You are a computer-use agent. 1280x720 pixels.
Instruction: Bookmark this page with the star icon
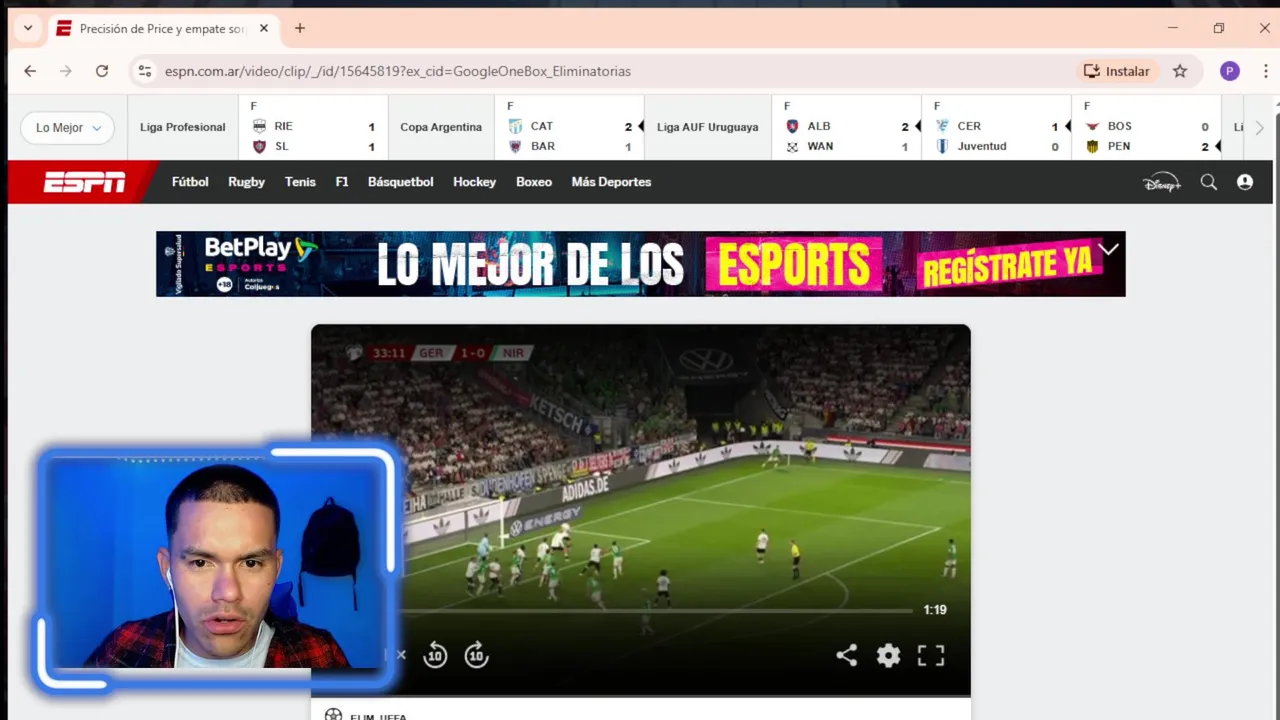[1180, 71]
